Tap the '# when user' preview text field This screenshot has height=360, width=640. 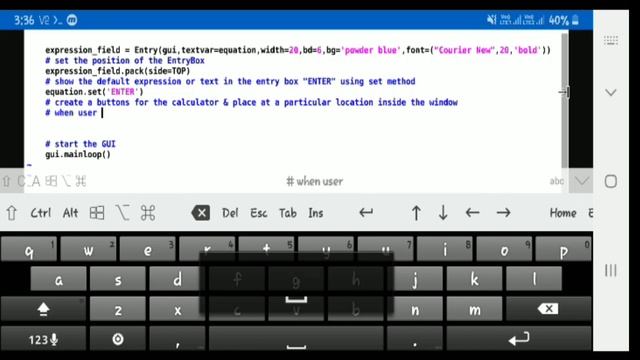point(314,181)
